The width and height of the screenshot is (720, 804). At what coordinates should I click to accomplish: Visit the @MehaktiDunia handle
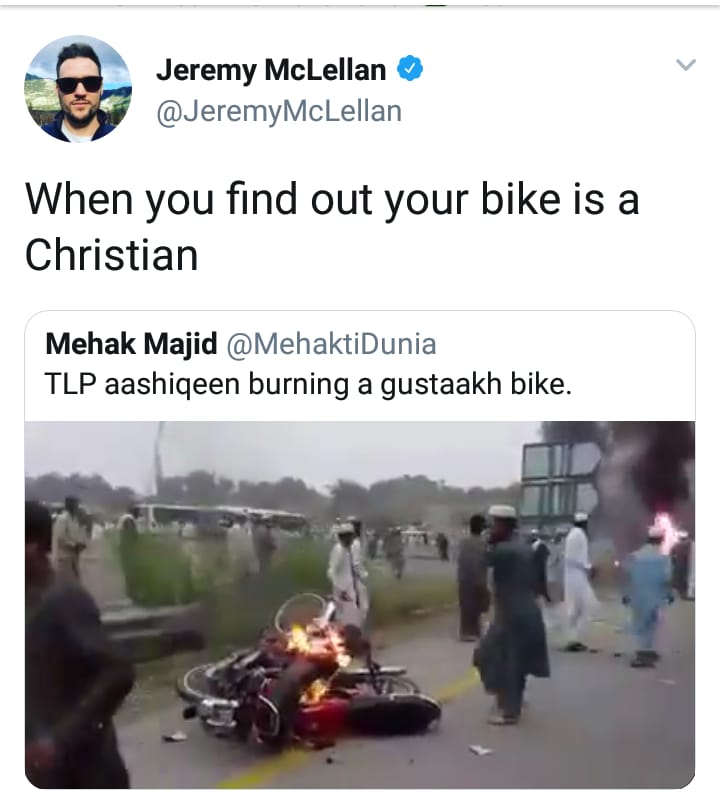331,344
